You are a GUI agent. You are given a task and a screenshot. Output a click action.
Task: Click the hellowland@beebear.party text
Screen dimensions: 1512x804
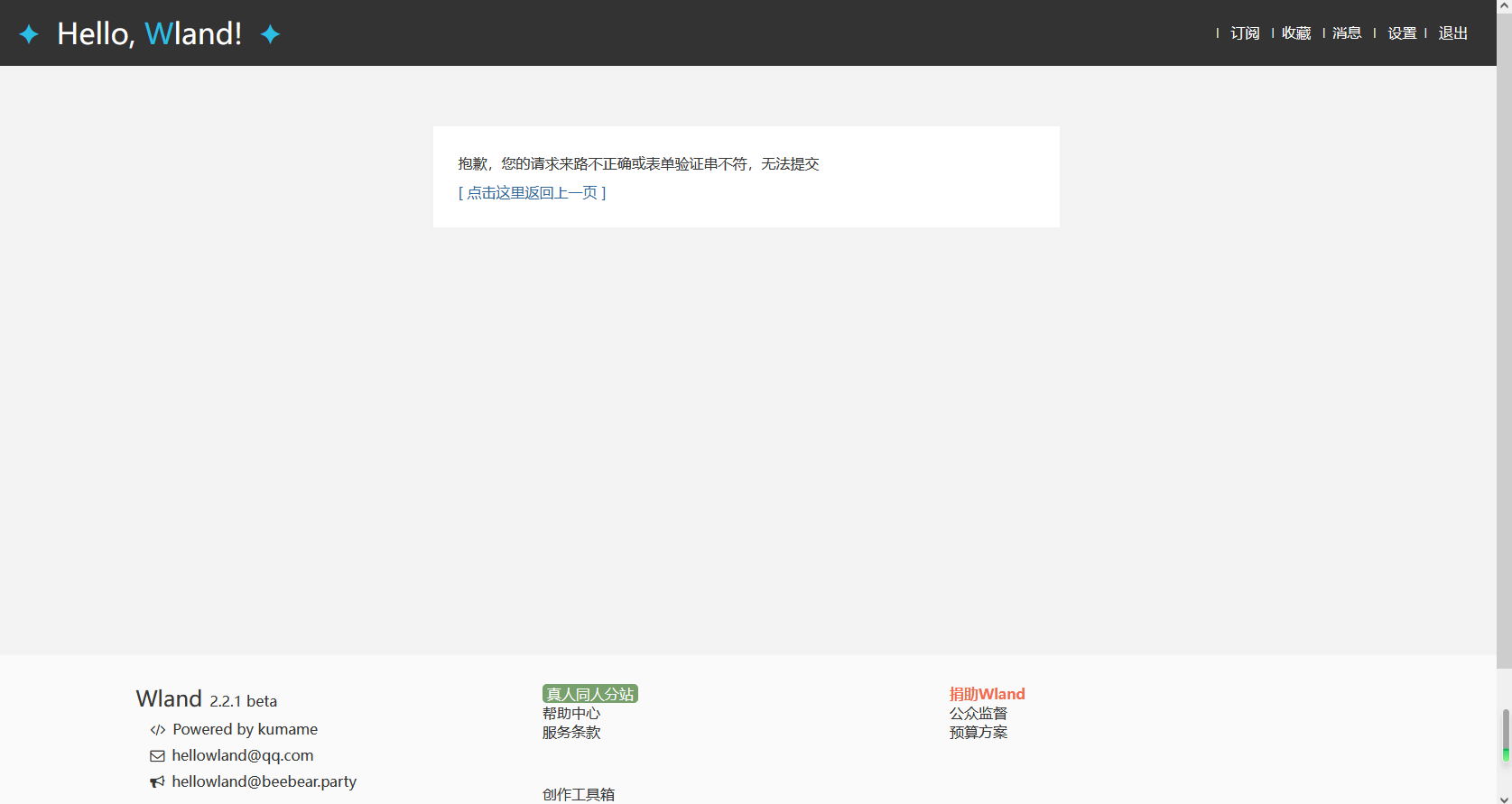[264, 781]
